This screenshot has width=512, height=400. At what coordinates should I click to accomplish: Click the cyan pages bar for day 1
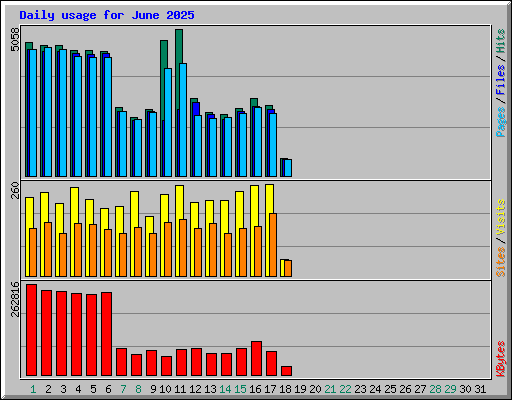tap(33, 113)
